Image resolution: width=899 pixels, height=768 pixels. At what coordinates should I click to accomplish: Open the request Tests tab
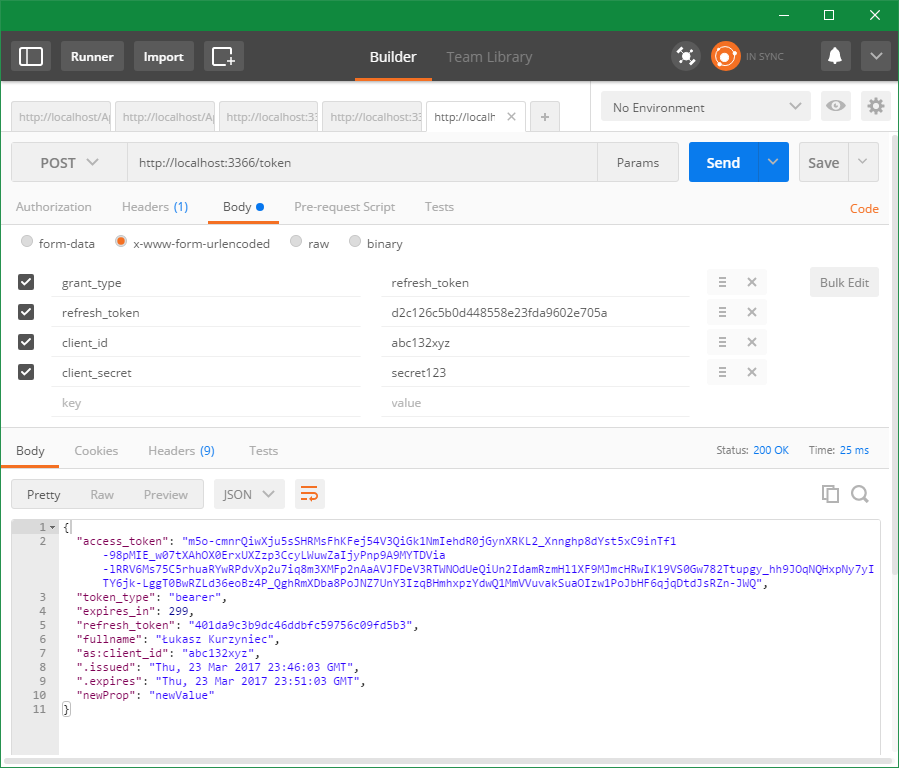[439, 207]
